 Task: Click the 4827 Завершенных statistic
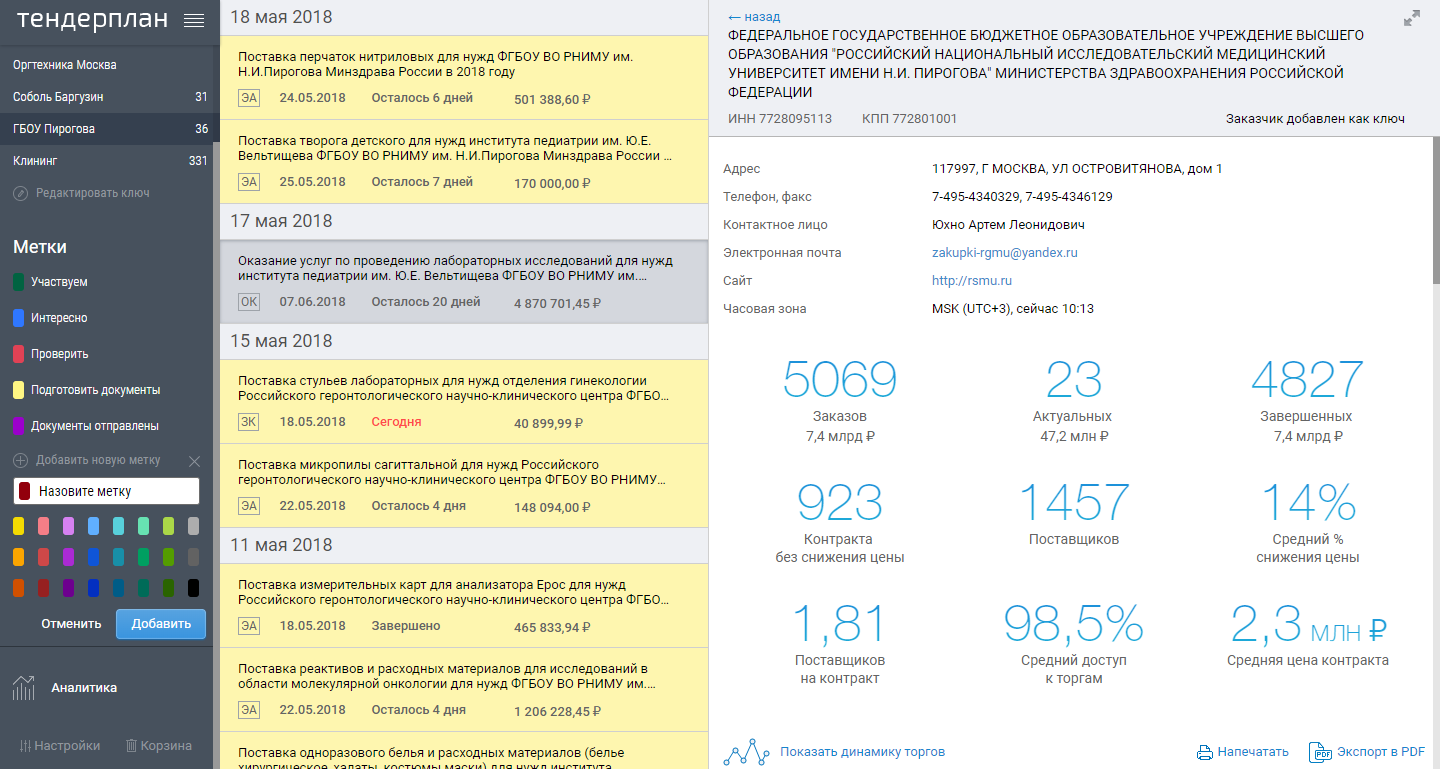(1308, 400)
